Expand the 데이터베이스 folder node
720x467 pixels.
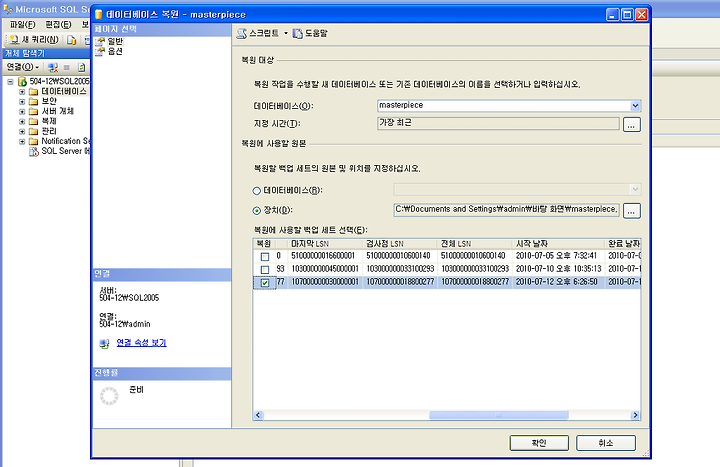[22, 92]
